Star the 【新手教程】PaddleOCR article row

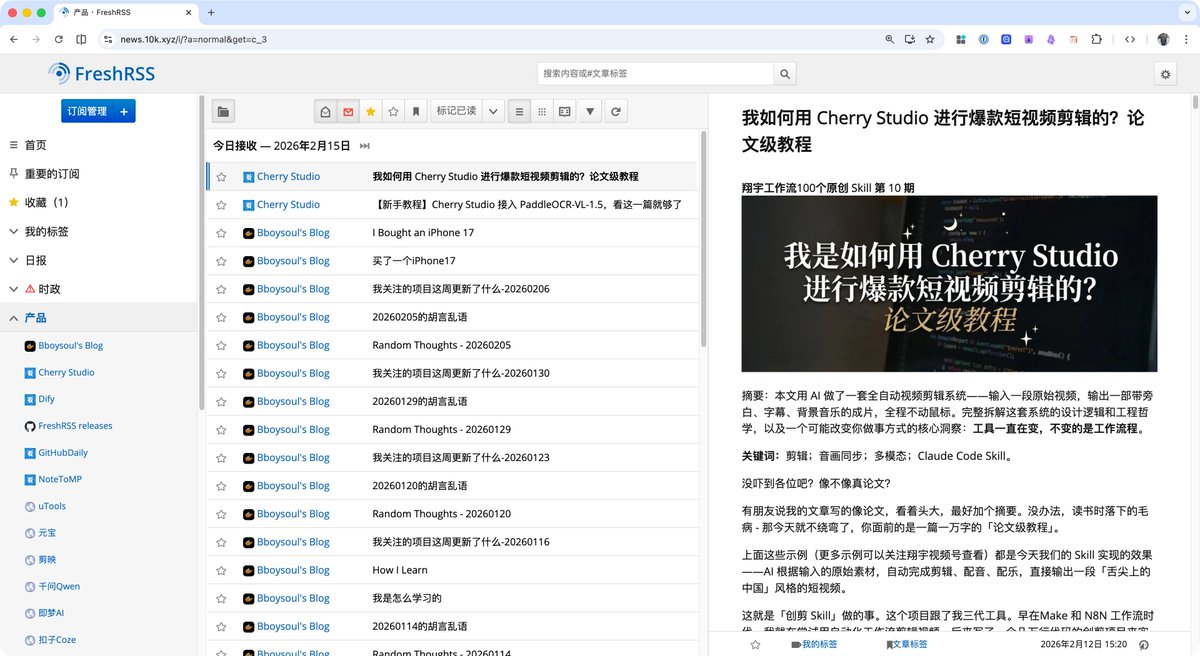221,205
